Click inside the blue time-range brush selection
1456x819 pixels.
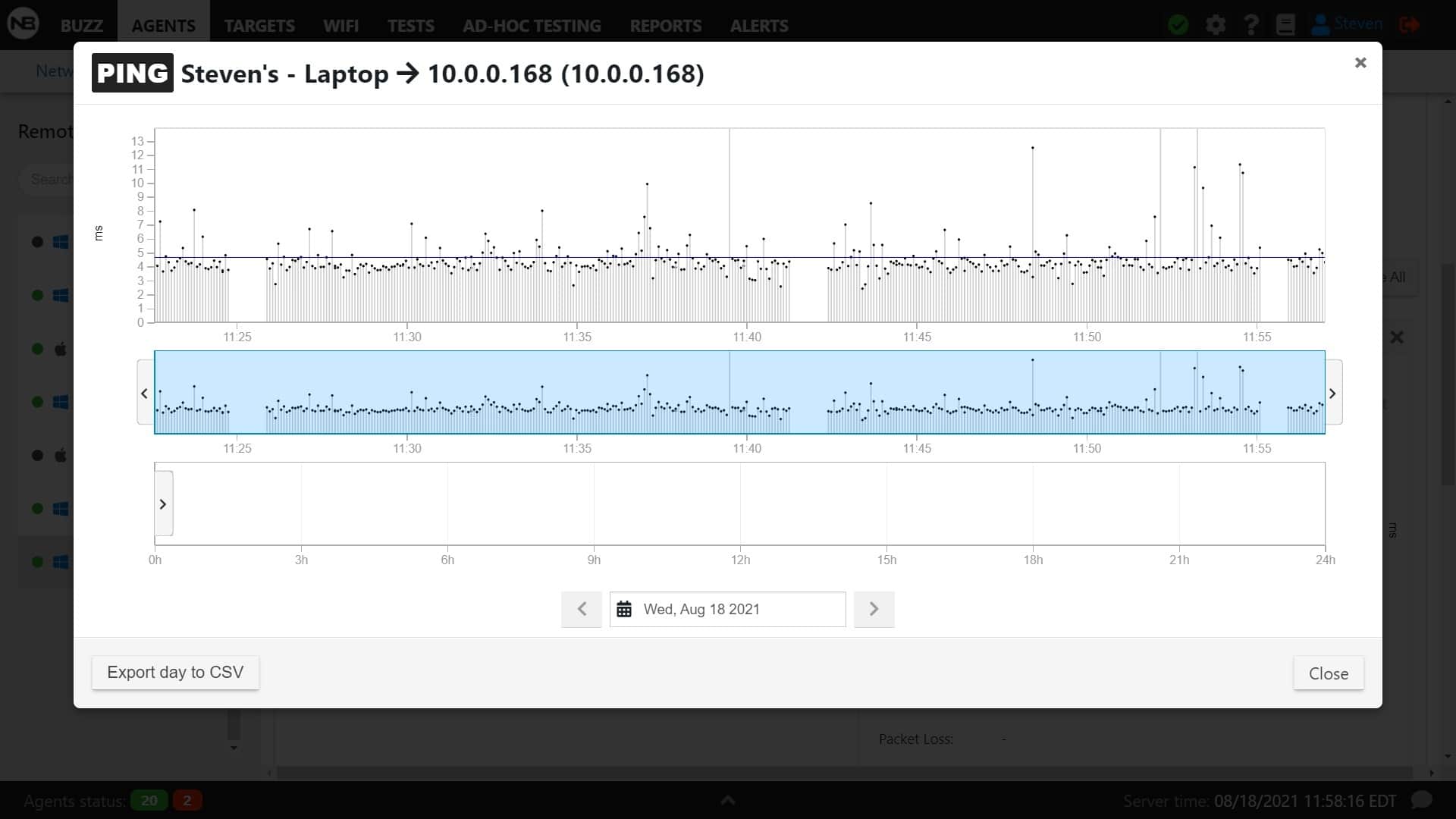[x=739, y=393]
